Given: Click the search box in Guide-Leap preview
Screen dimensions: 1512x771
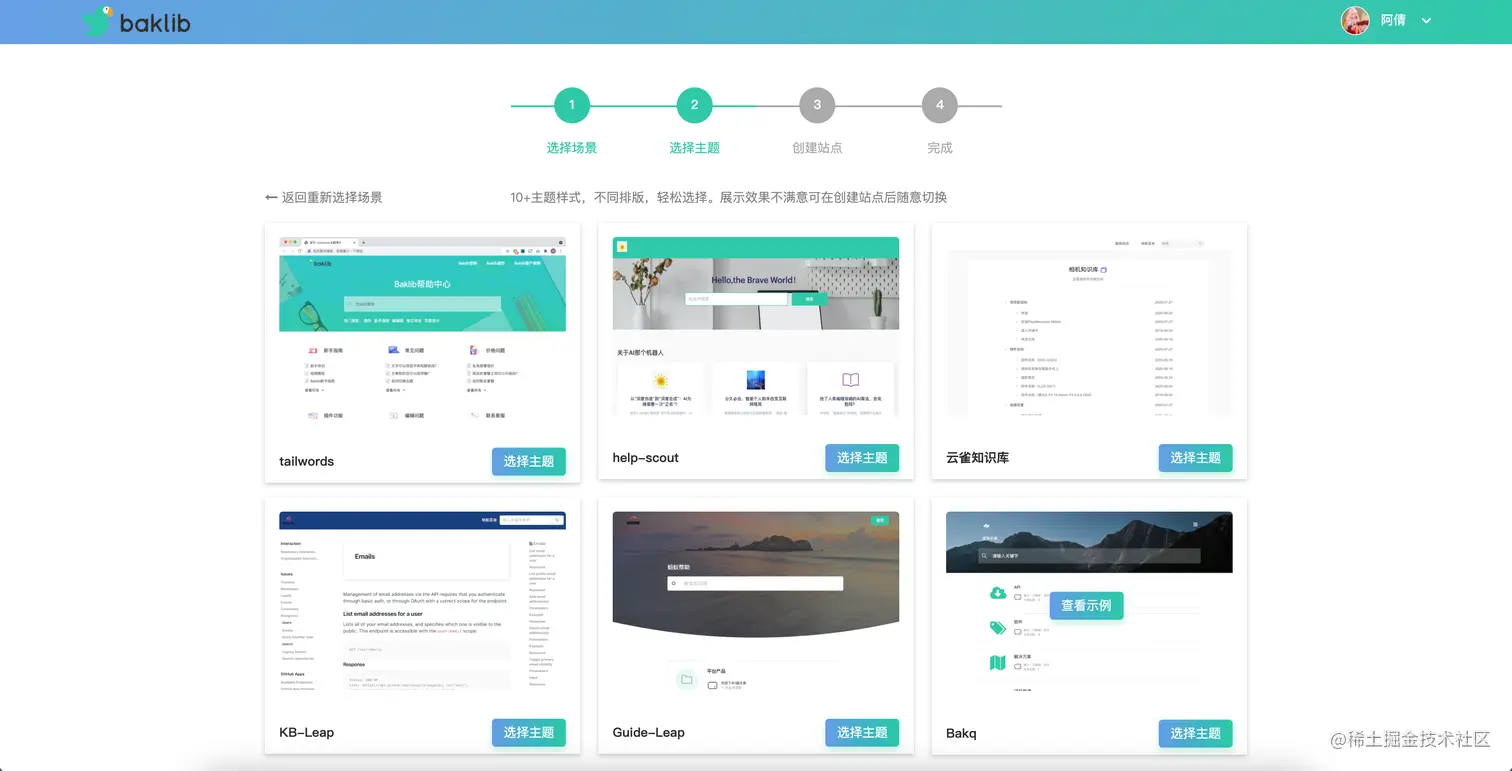Looking at the screenshot, I should point(755,583).
